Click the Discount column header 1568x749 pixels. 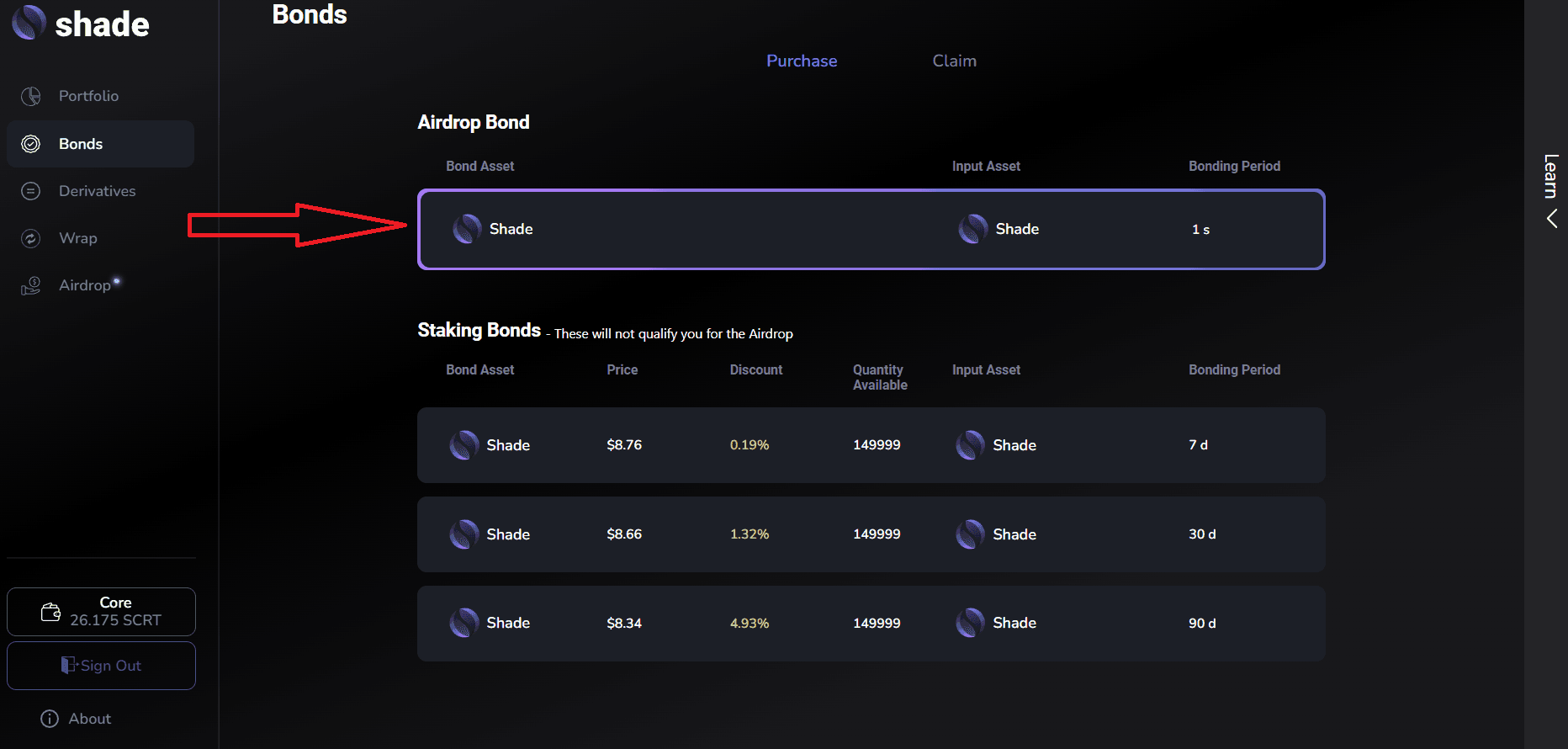756,369
